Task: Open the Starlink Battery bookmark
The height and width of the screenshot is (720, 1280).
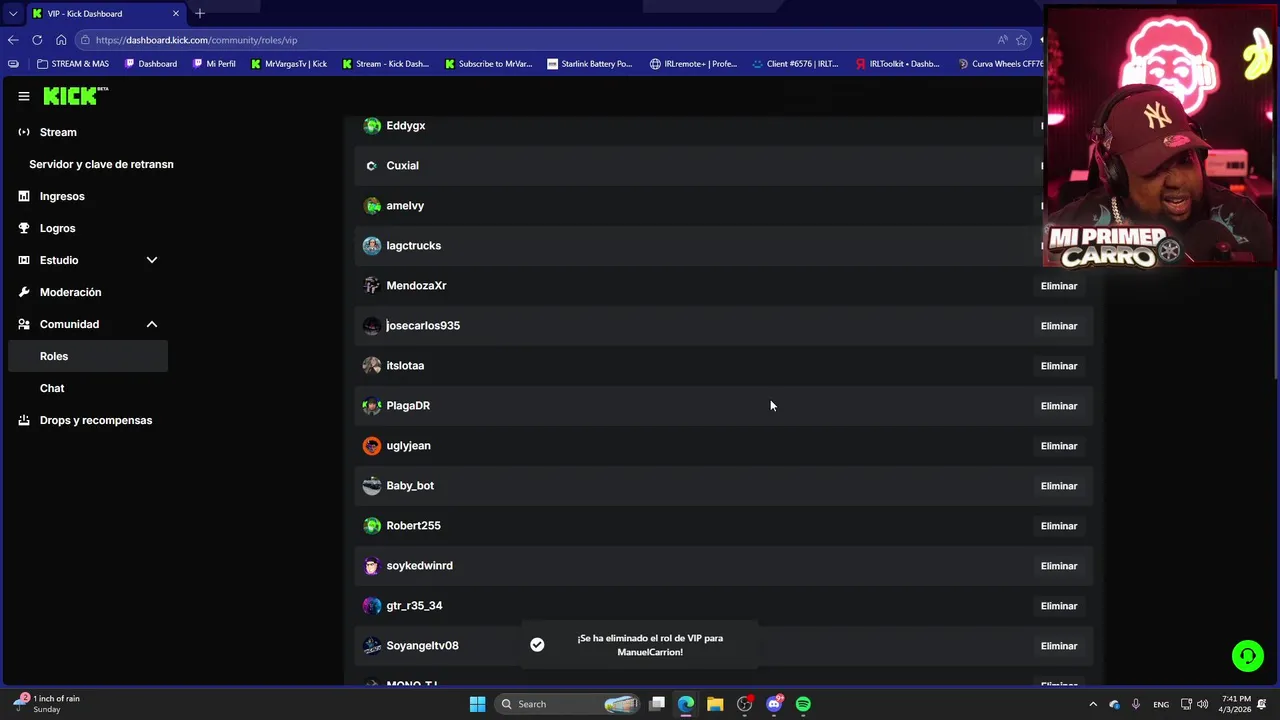Action: (590, 64)
